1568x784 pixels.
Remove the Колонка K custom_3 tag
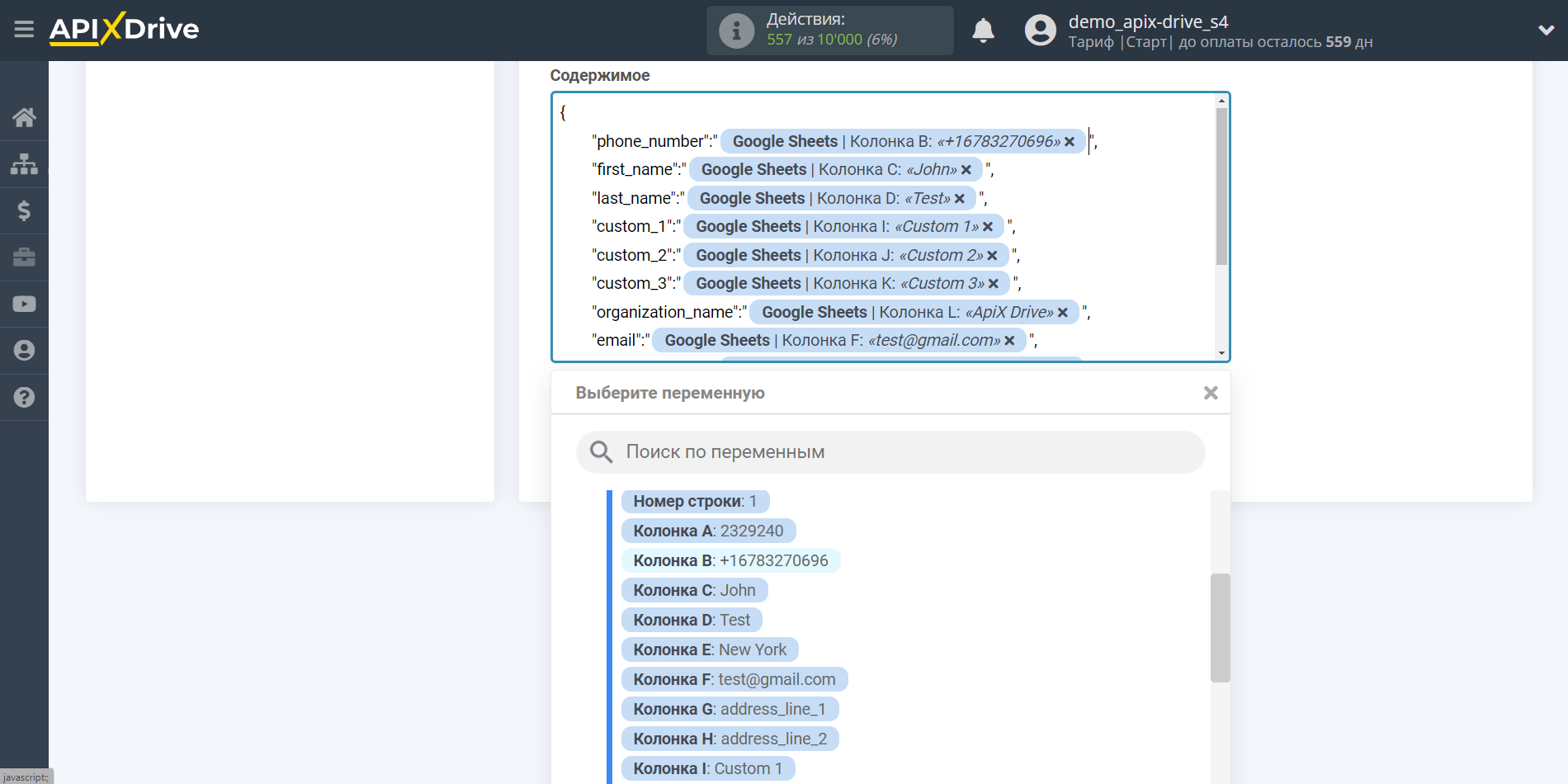[x=994, y=284]
